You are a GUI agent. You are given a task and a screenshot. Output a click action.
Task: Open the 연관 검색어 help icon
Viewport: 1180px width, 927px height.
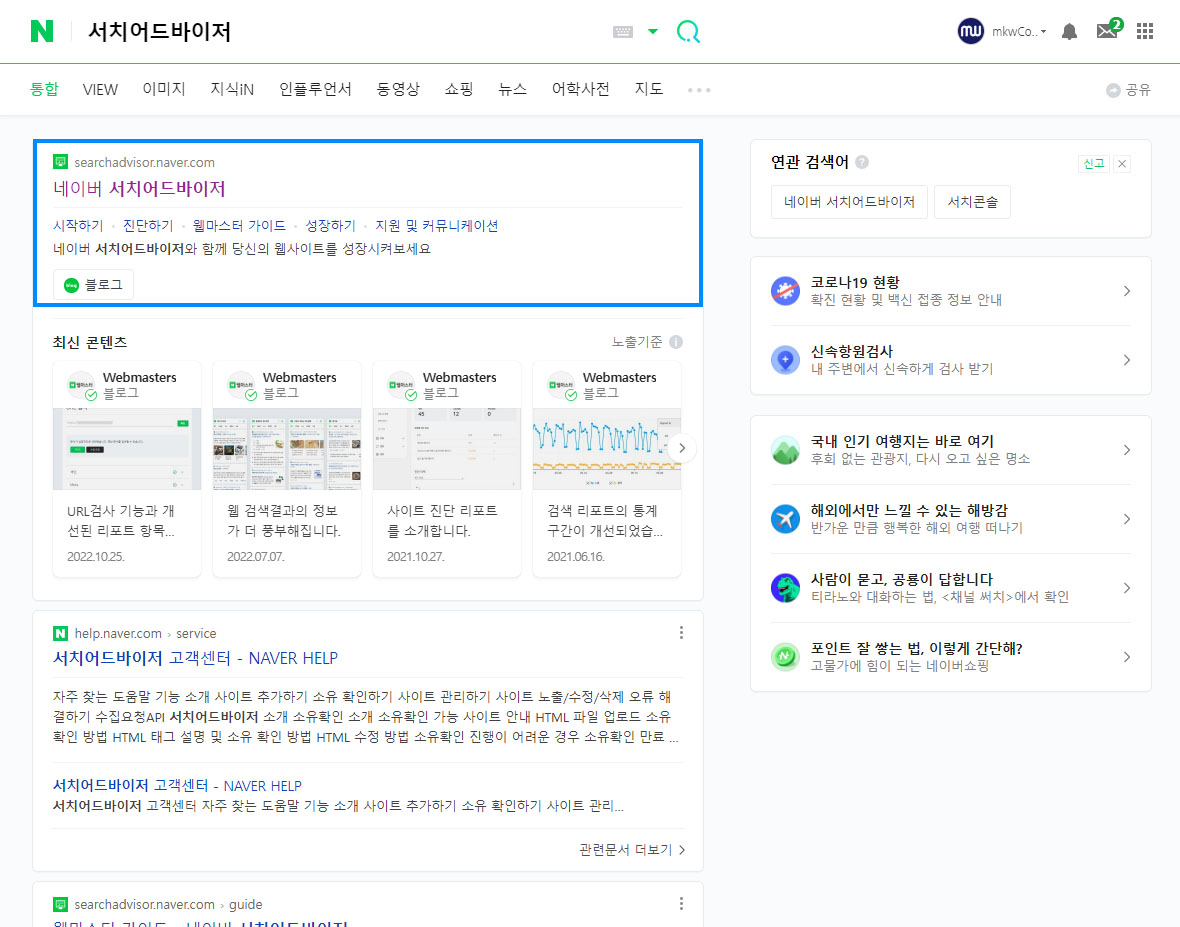click(x=862, y=162)
